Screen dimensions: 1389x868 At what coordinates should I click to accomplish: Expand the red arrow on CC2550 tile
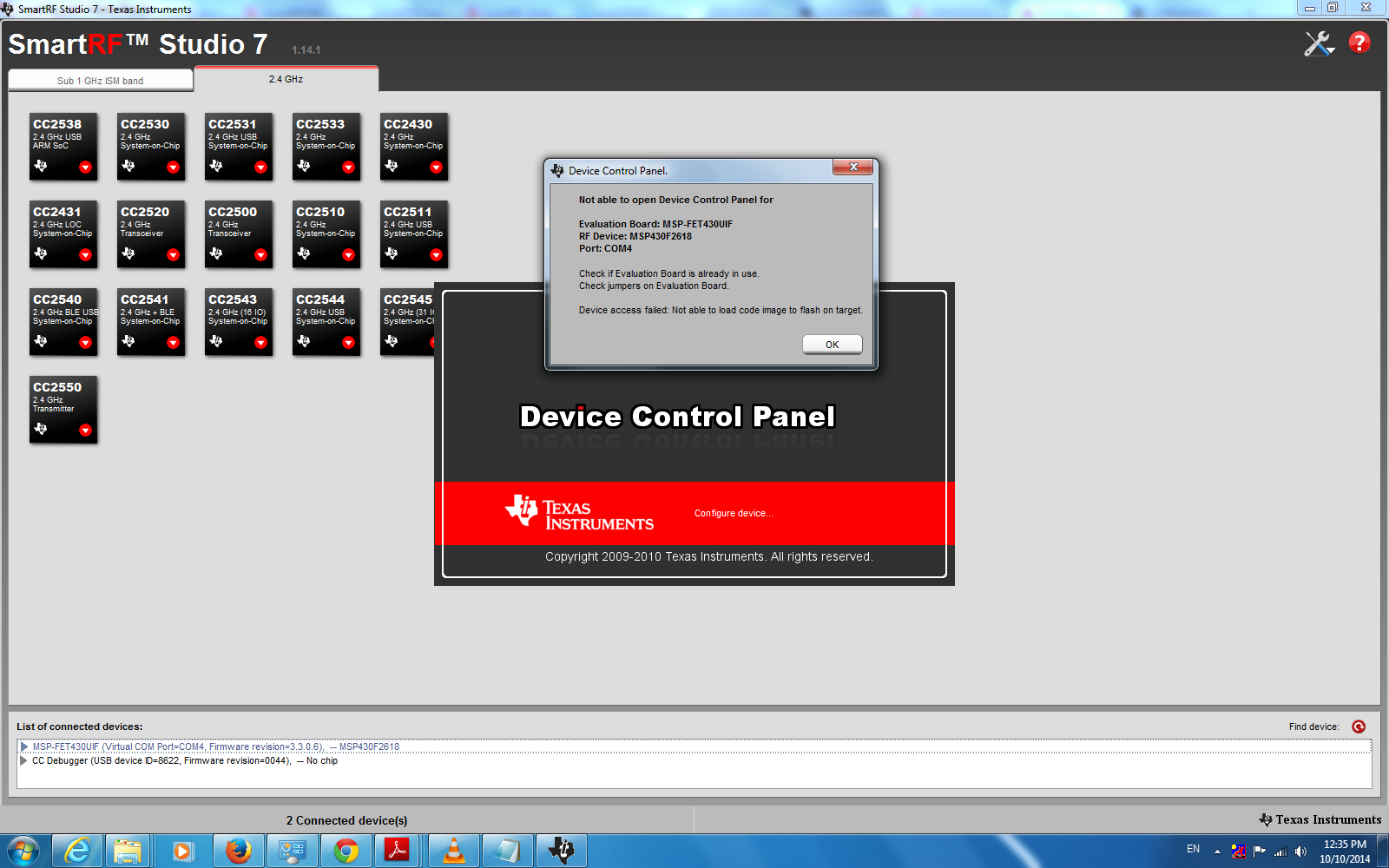(x=85, y=431)
